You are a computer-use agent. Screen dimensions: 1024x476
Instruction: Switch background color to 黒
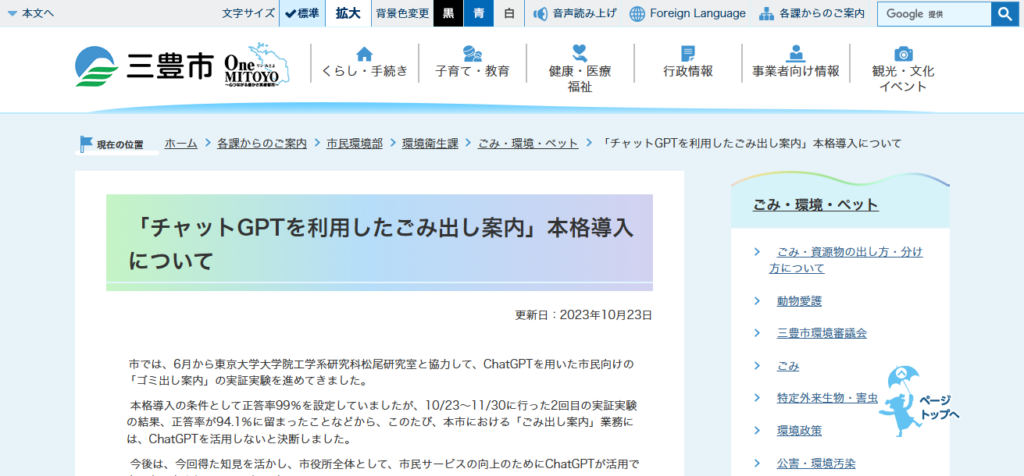pos(448,14)
